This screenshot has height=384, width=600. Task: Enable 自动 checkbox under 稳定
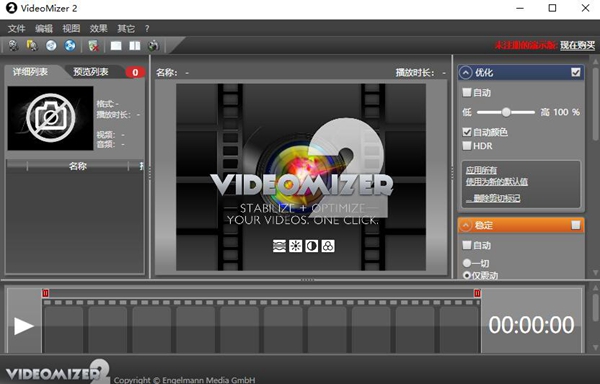[467, 245]
